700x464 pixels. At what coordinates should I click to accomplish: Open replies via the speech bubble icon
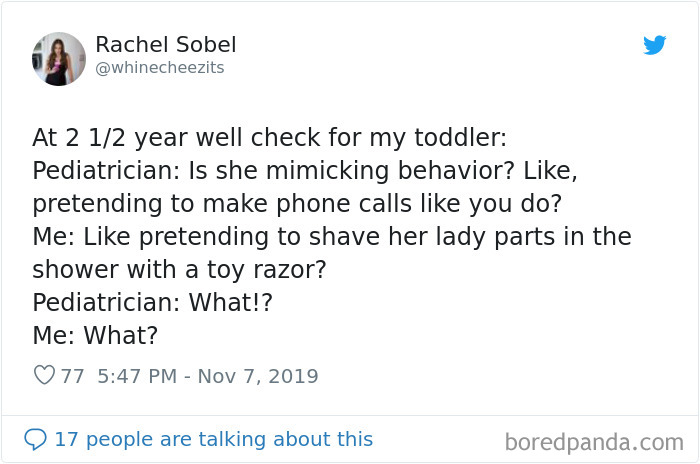click(35, 439)
